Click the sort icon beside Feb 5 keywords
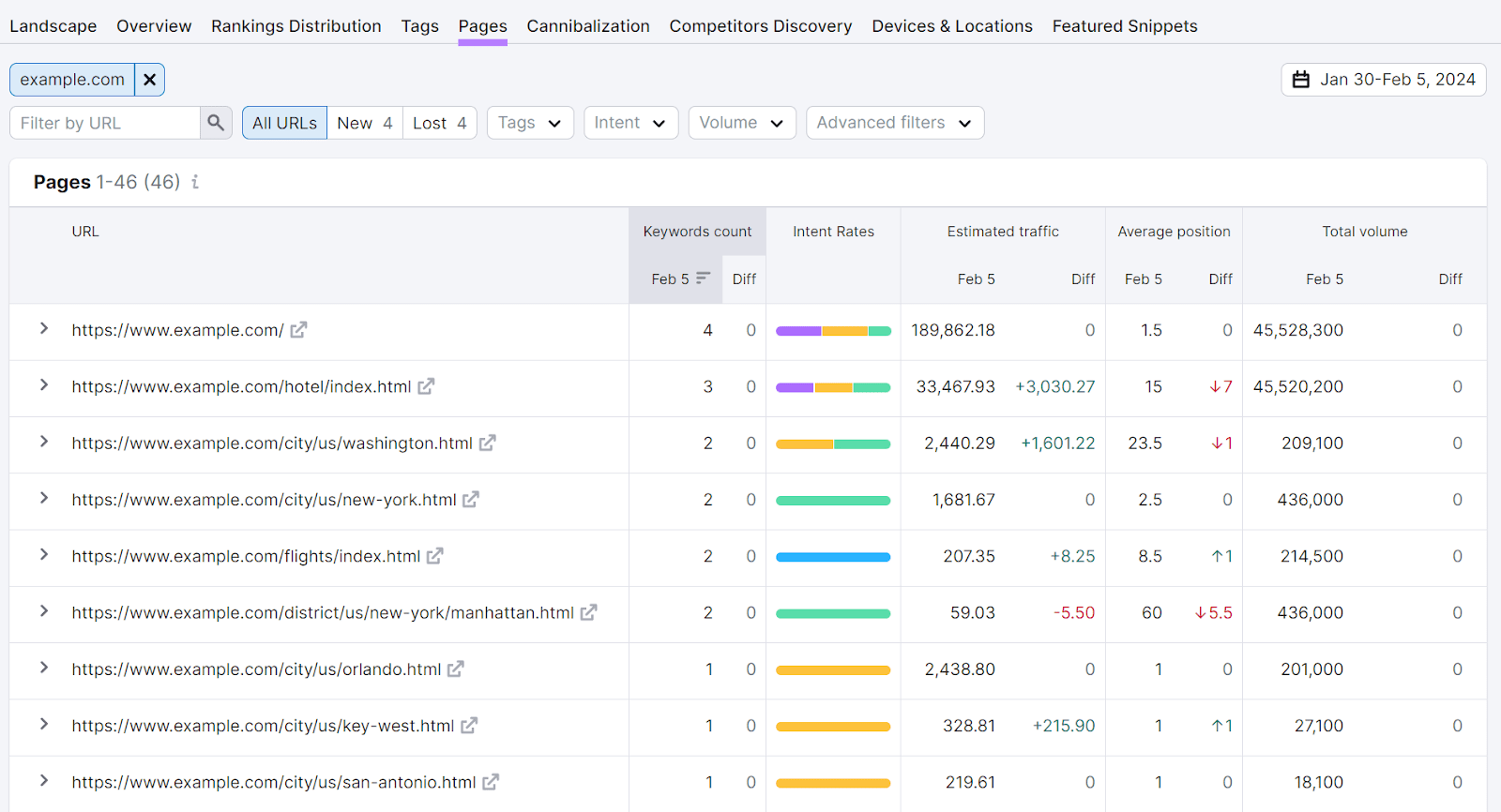Image resolution: width=1501 pixels, height=812 pixels. pyautogui.click(x=703, y=278)
